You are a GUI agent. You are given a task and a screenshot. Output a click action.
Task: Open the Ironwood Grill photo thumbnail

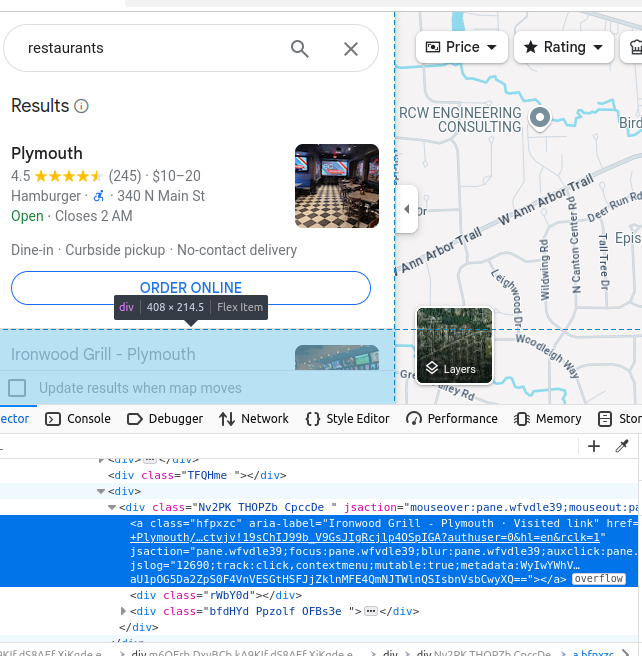tap(337, 357)
